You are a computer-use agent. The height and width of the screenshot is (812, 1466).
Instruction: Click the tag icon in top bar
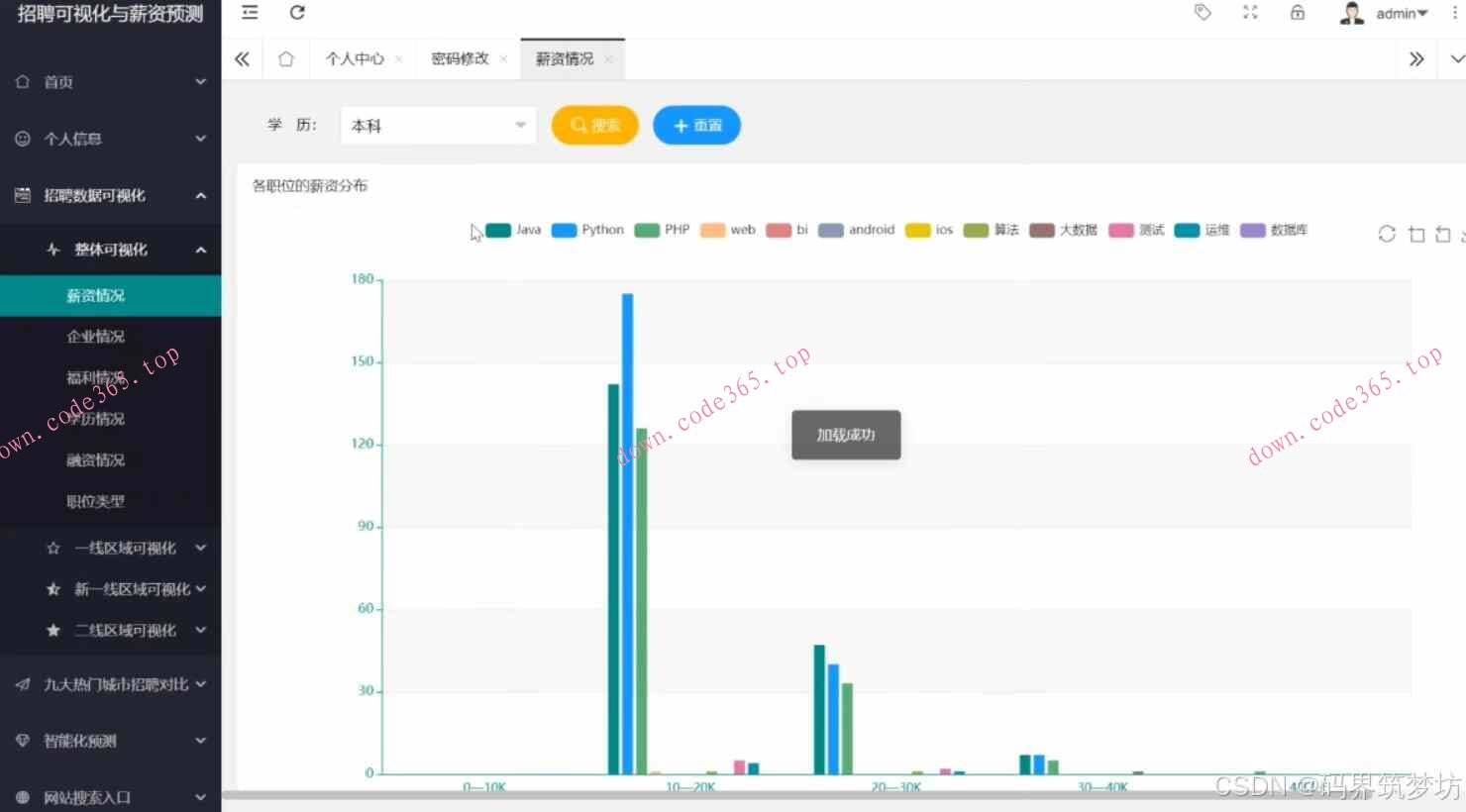click(x=1203, y=13)
